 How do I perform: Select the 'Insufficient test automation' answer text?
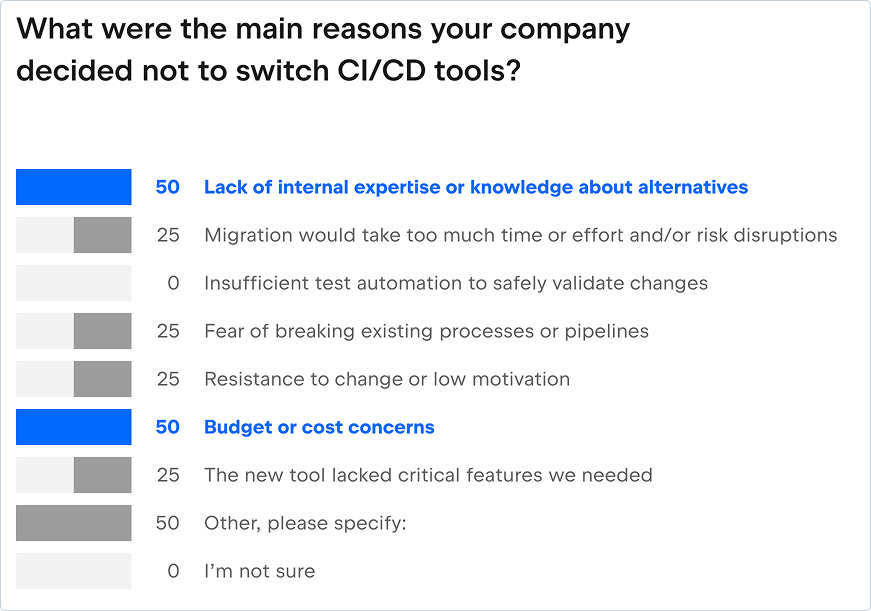[x=455, y=283]
